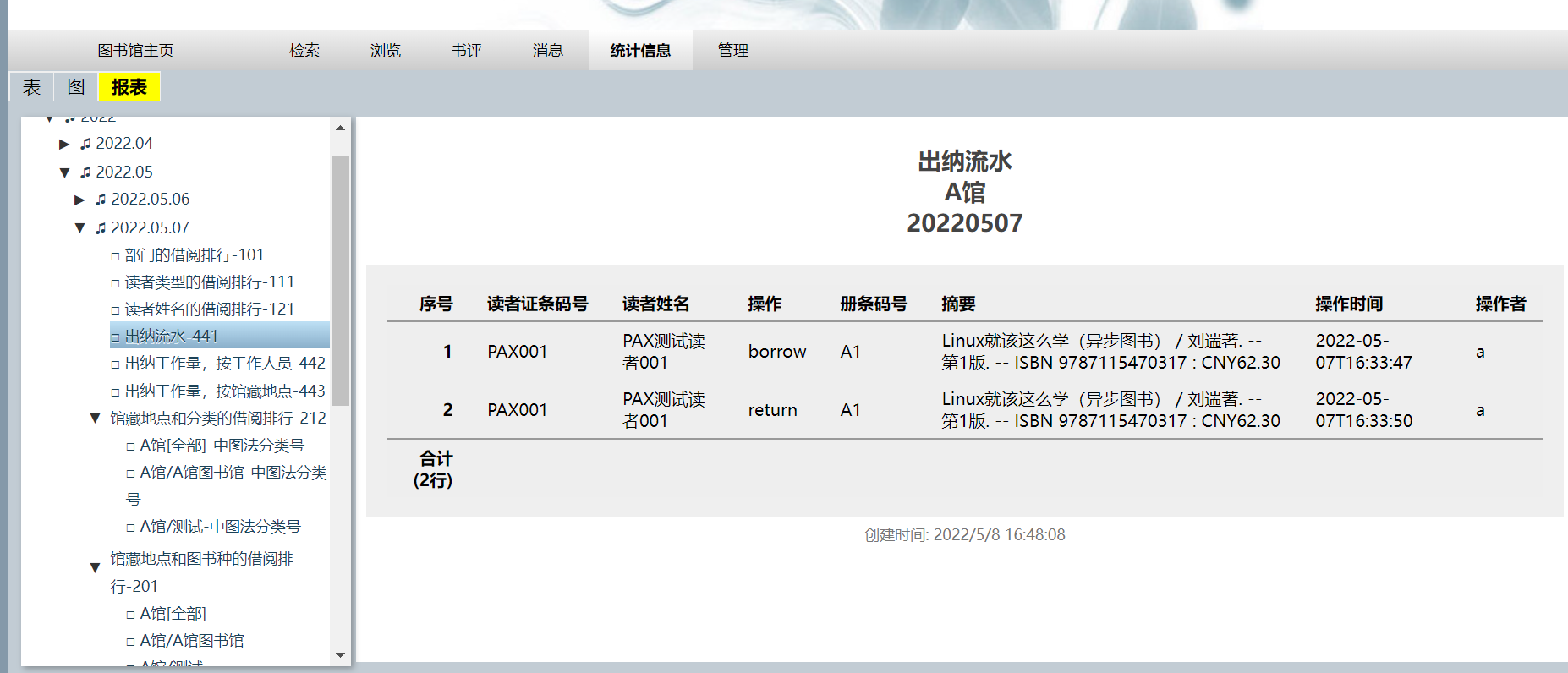Image resolution: width=1568 pixels, height=673 pixels.
Task: Click square icon beside 出纳流水-441
Action: (x=115, y=337)
